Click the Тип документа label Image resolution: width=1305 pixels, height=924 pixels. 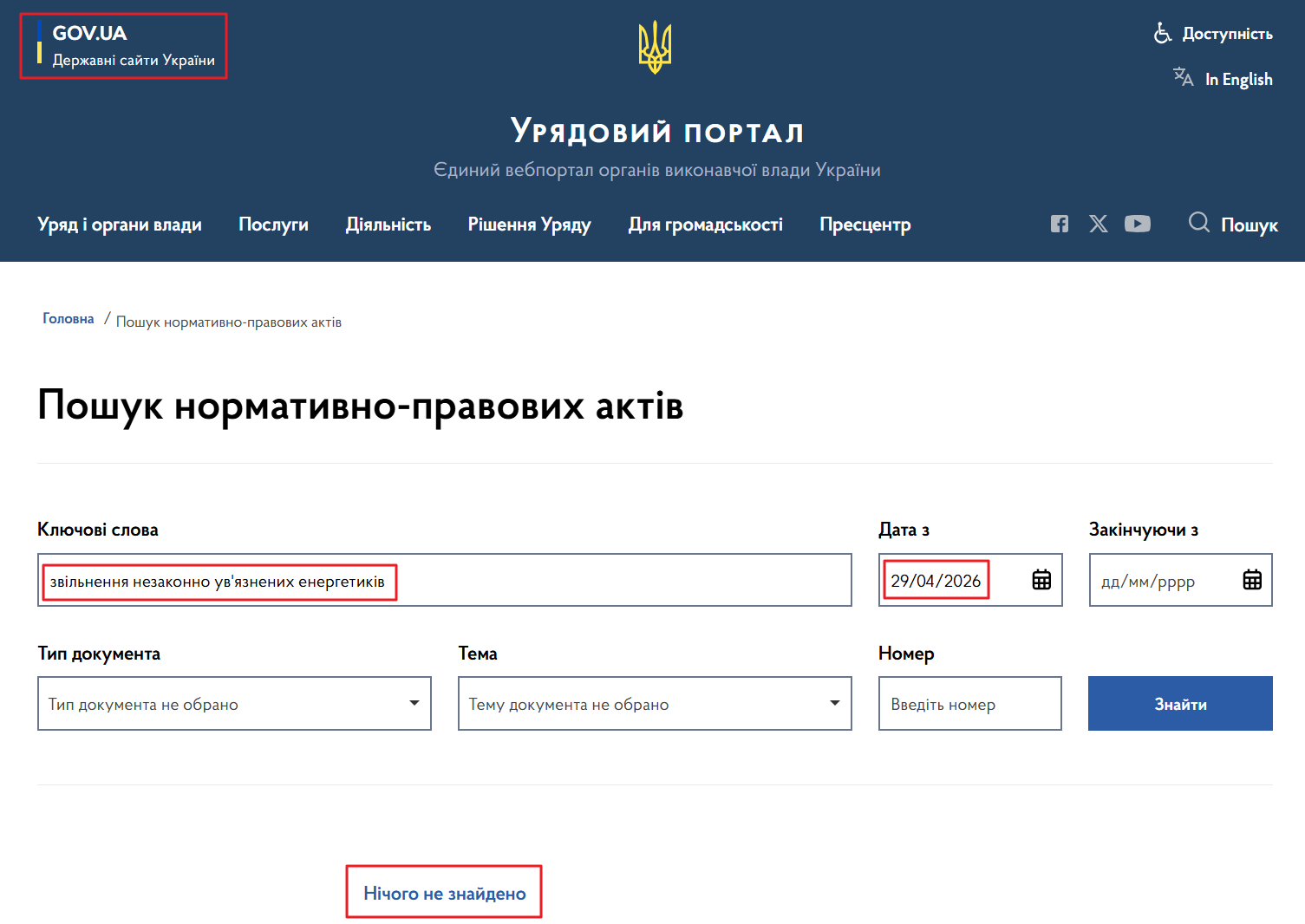(99, 654)
